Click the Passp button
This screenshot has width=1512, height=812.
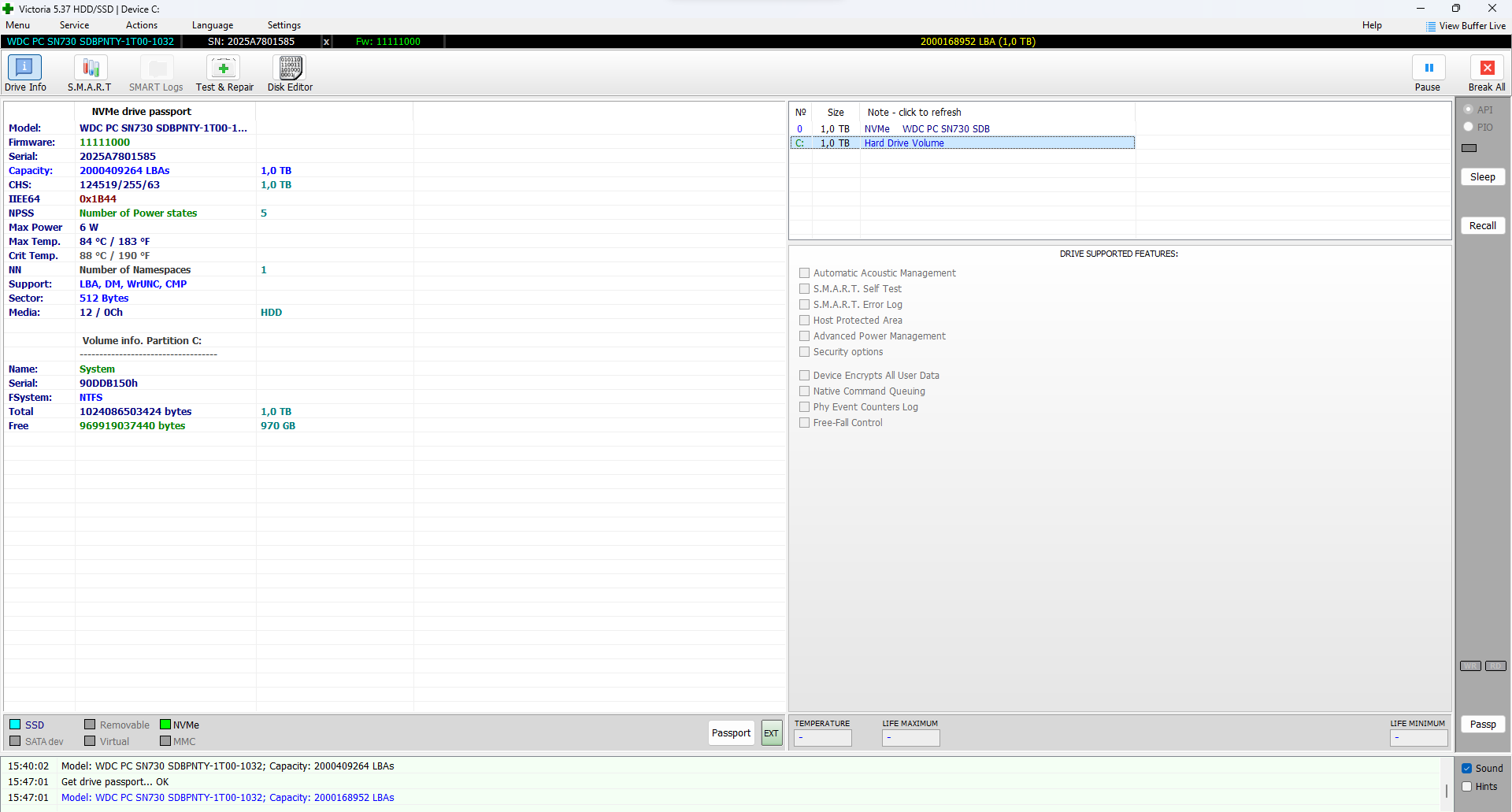tap(1483, 725)
